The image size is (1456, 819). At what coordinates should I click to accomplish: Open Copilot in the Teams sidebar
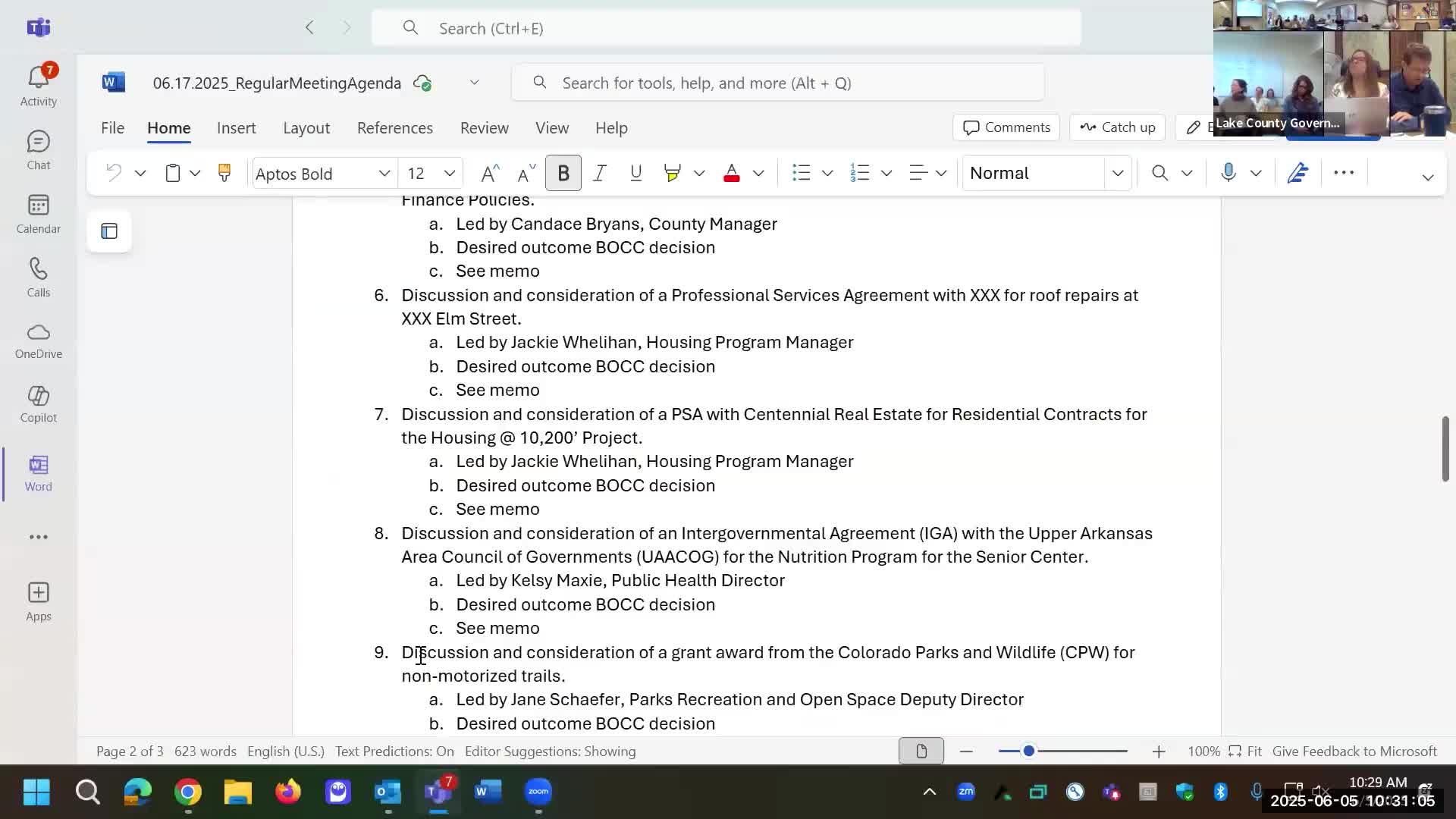point(38,403)
